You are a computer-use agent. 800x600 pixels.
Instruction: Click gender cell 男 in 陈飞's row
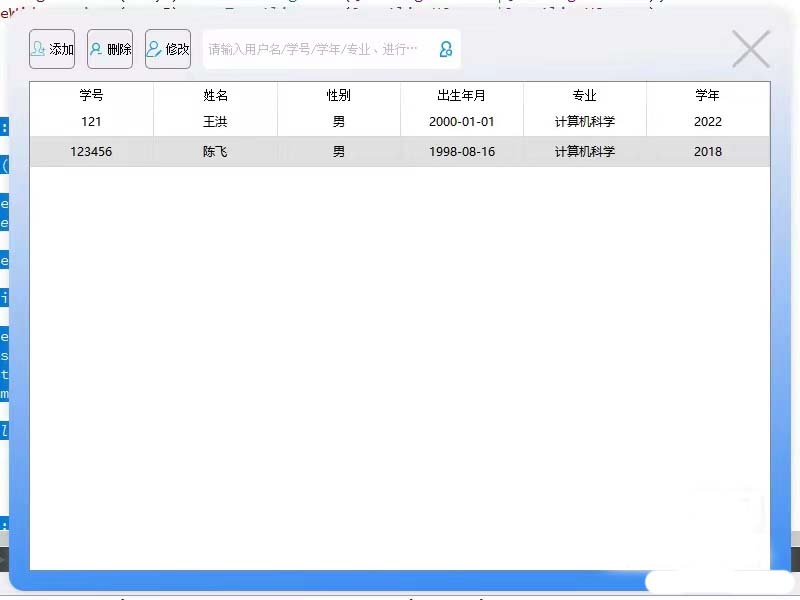click(339, 152)
